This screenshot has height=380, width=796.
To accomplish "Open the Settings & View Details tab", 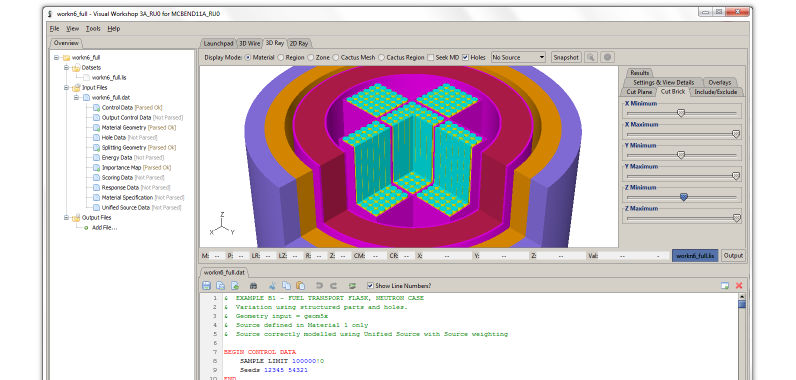I will pyautogui.click(x=663, y=82).
